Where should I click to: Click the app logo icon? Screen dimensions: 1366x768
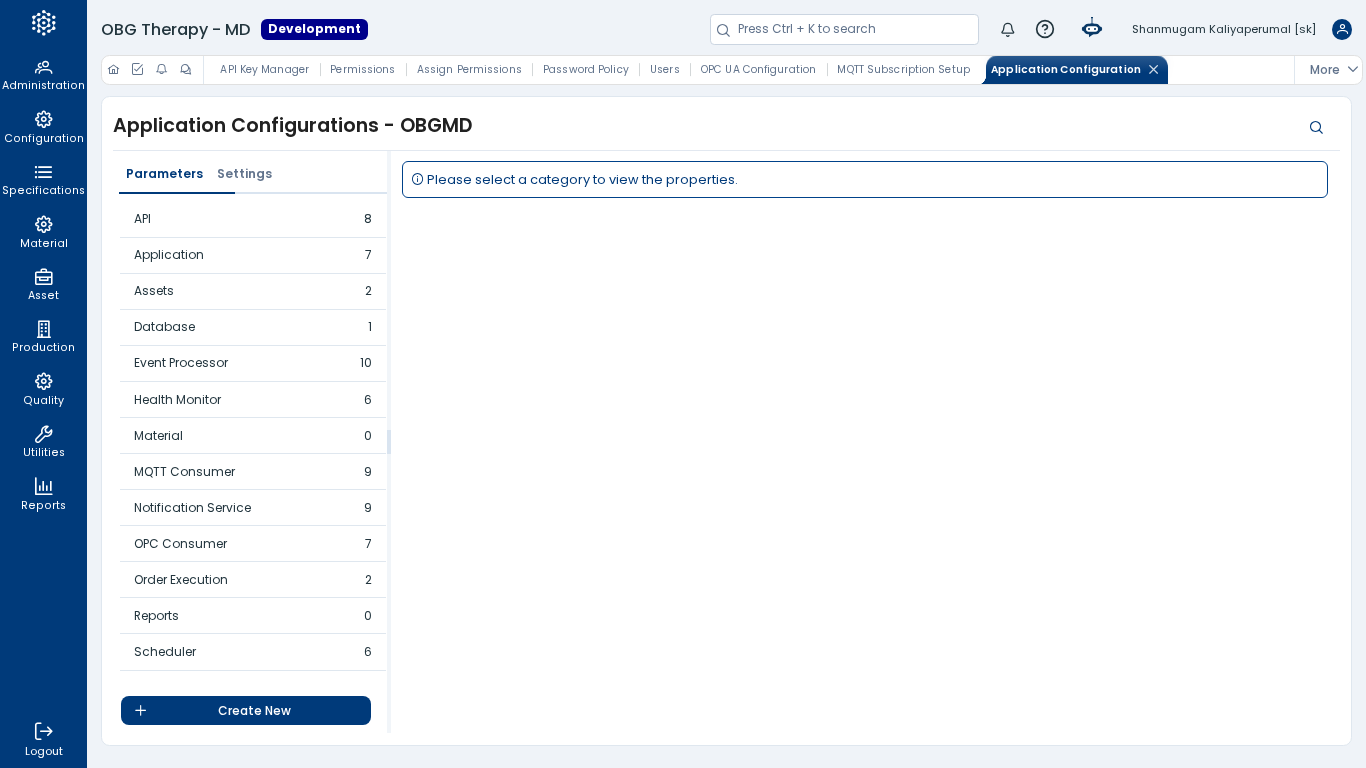[x=43, y=23]
